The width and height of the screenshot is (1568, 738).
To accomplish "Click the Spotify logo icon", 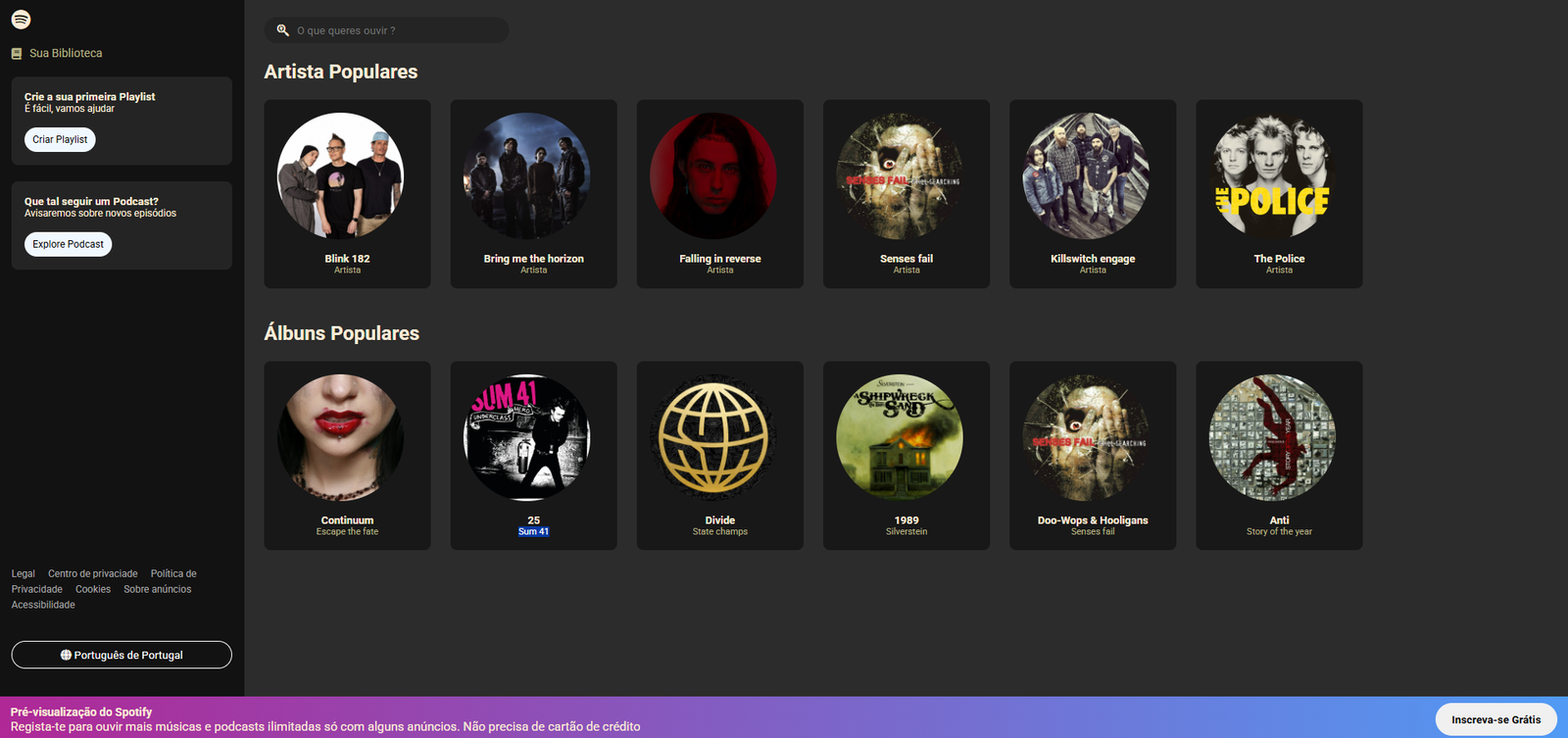I will 21,20.
